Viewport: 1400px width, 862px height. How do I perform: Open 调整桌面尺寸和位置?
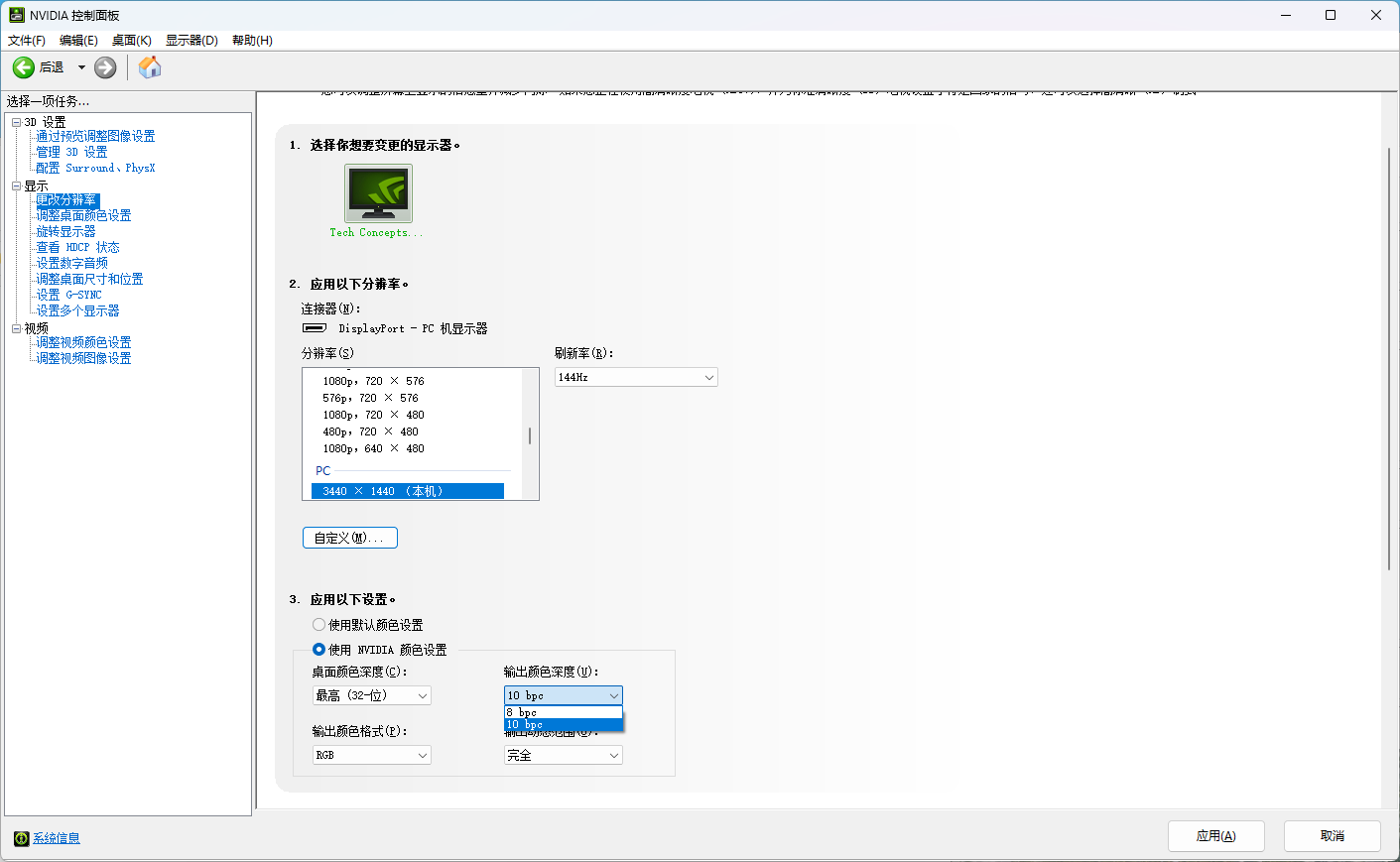(x=89, y=280)
